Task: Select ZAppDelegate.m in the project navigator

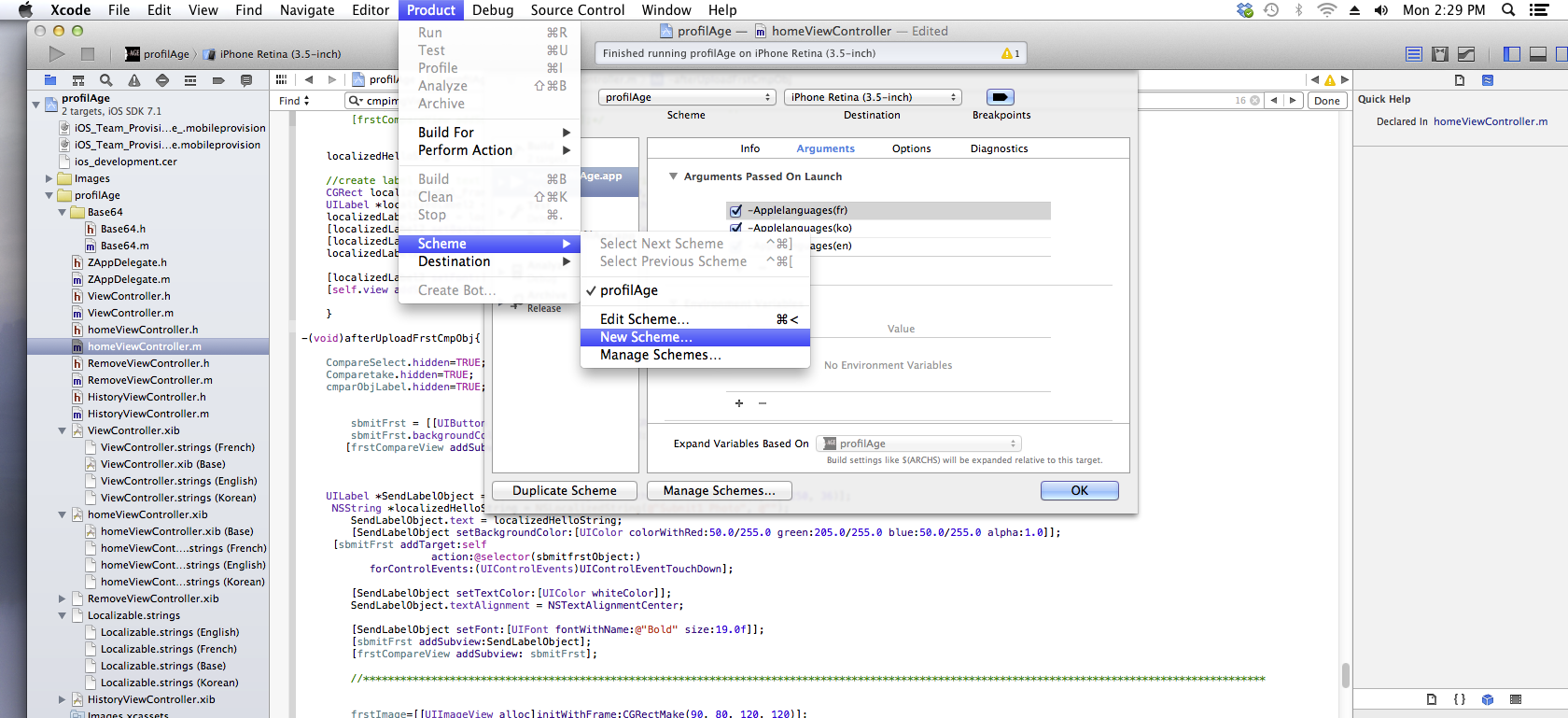Action: pos(129,279)
